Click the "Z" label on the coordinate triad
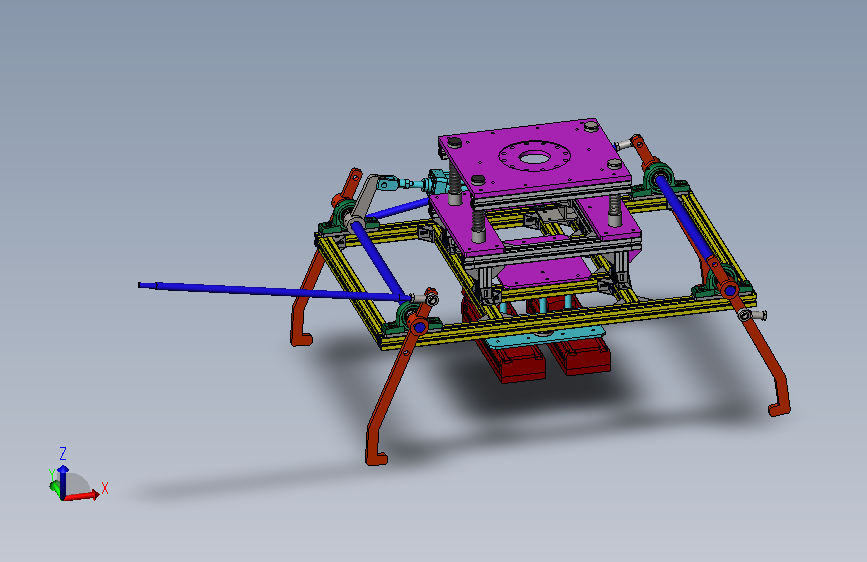Image resolution: width=867 pixels, height=562 pixels. (63, 454)
